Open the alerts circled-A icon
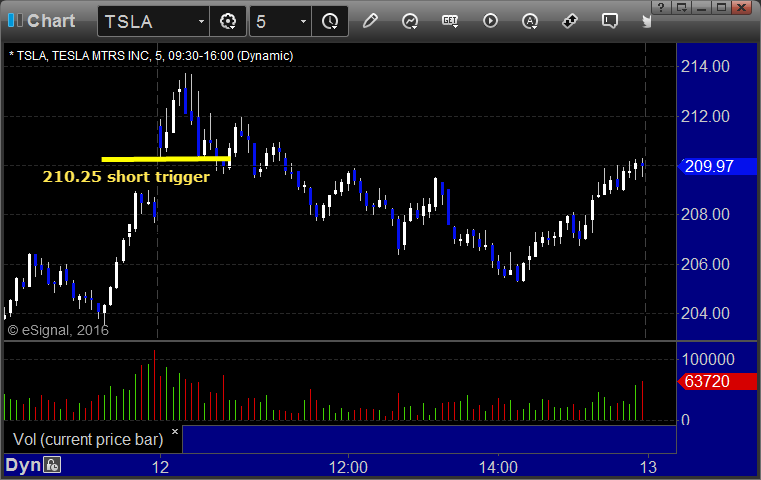Image resolution: width=761 pixels, height=480 pixels. (x=529, y=21)
